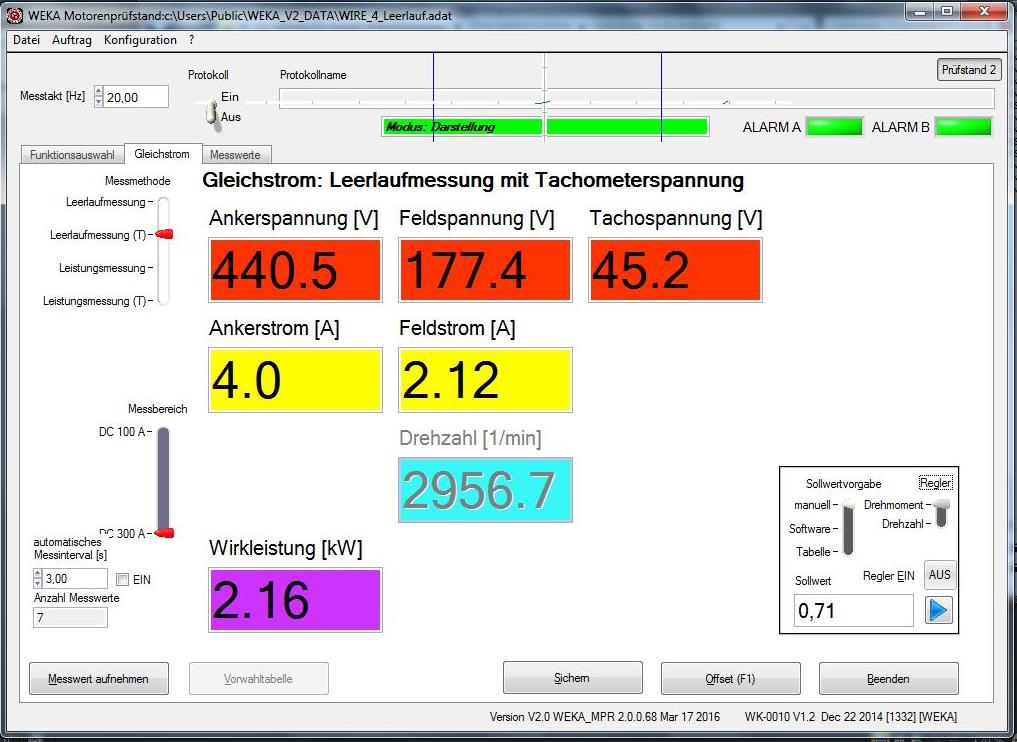
Task: Click the blue play arrow beside Sollwert
Action: pyautogui.click(x=939, y=610)
